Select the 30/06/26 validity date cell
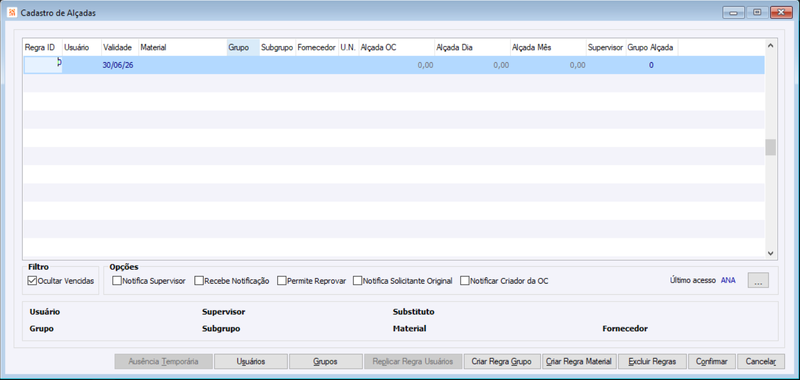 coord(120,65)
